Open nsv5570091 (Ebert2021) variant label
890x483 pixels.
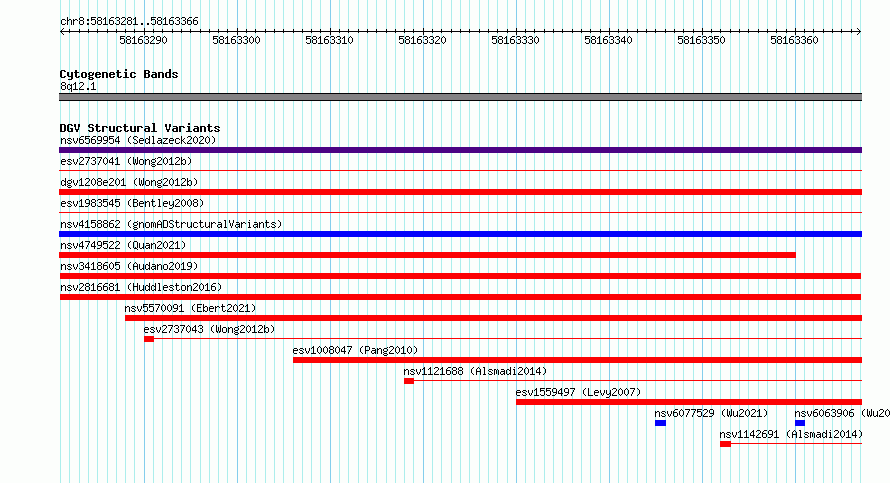pyautogui.click(x=190, y=308)
